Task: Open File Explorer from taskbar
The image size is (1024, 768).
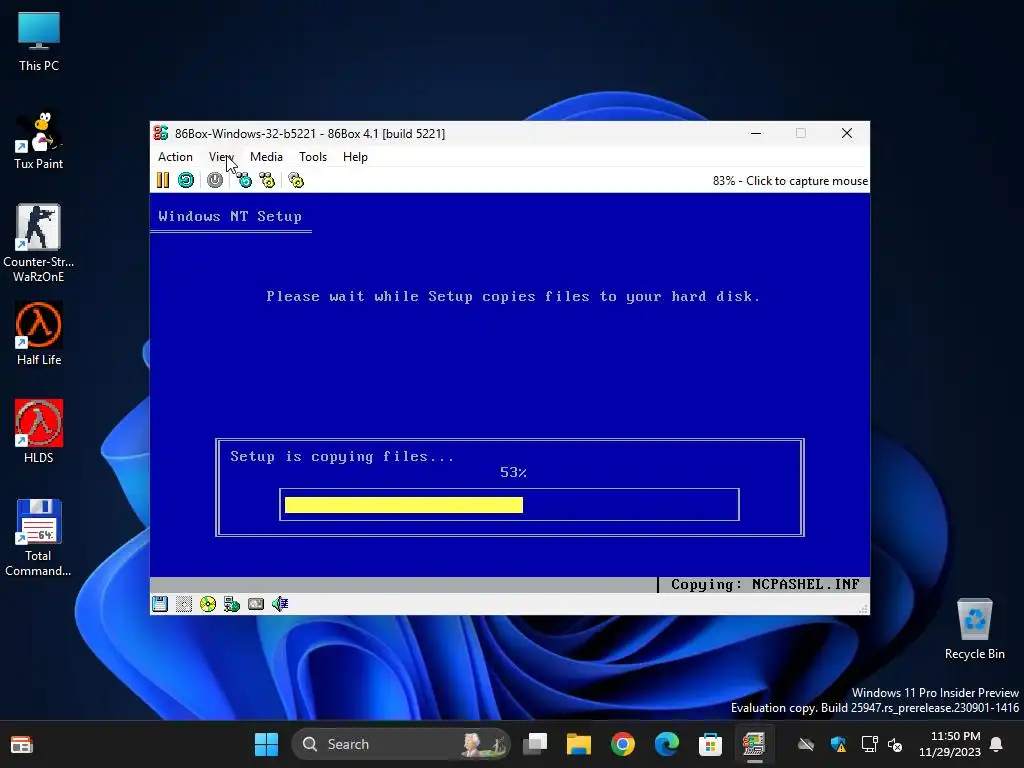Action: [579, 744]
